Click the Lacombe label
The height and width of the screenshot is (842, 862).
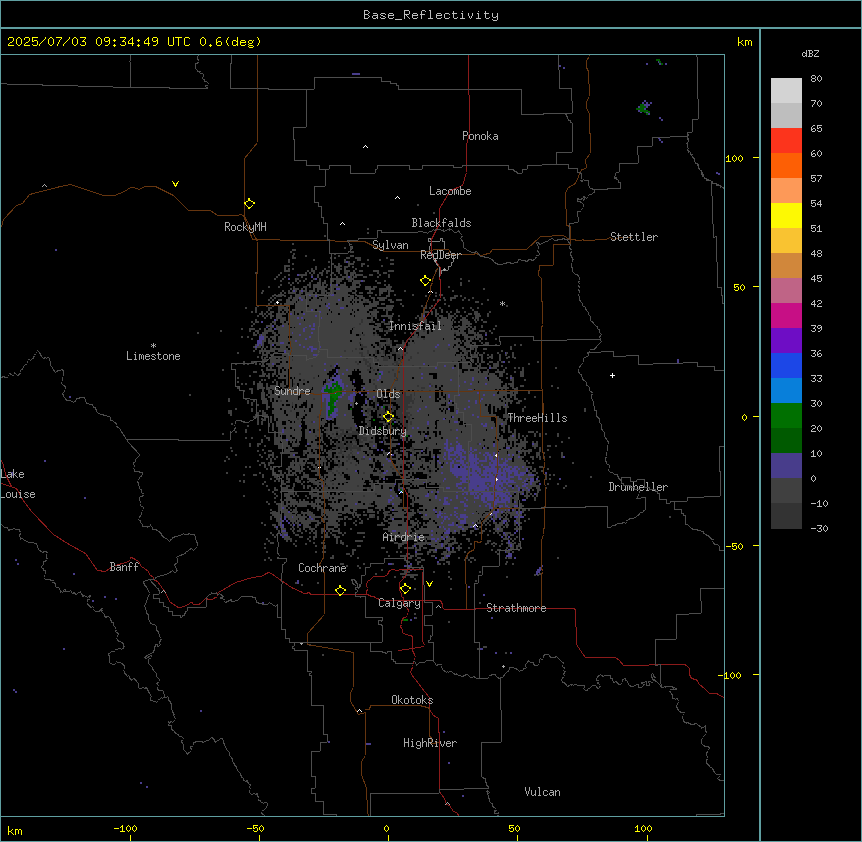point(450,191)
